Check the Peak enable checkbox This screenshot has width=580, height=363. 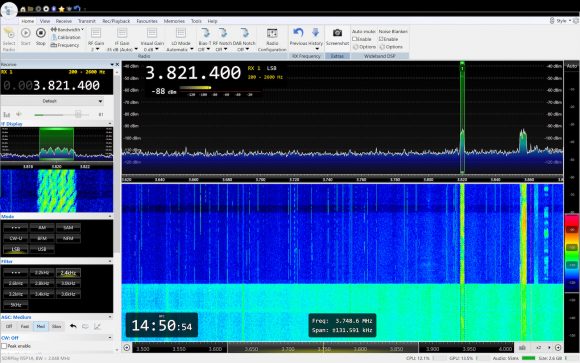pos(4,346)
